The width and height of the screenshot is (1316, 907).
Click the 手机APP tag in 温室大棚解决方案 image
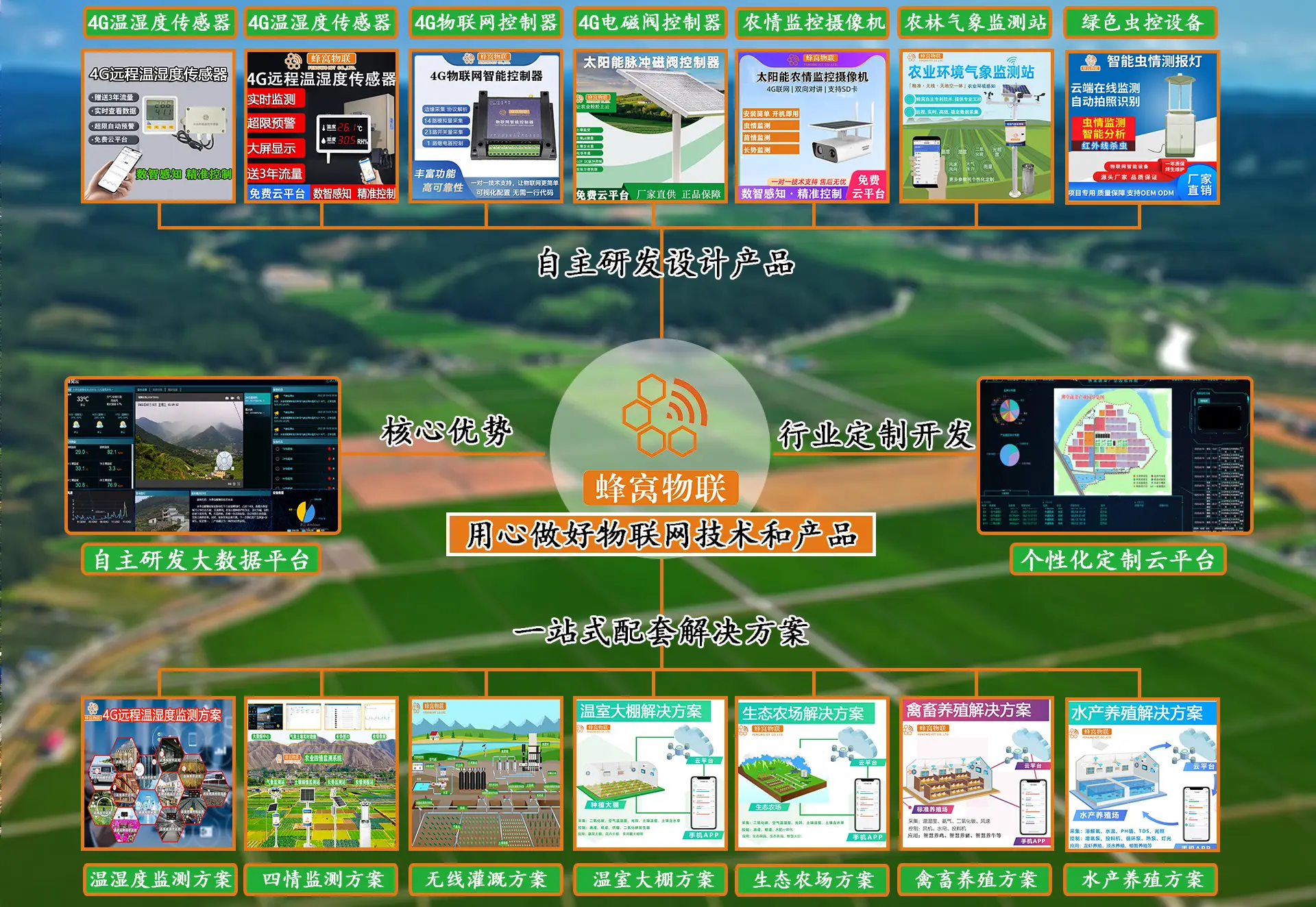[x=703, y=835]
